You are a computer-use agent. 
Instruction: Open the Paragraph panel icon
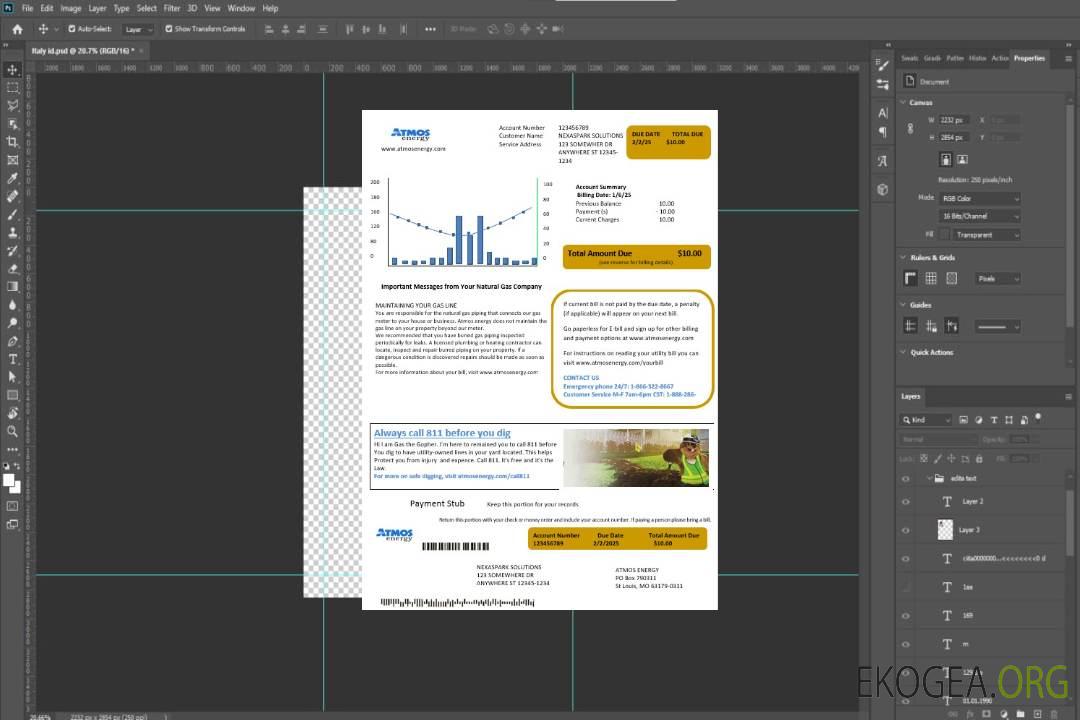click(x=883, y=132)
